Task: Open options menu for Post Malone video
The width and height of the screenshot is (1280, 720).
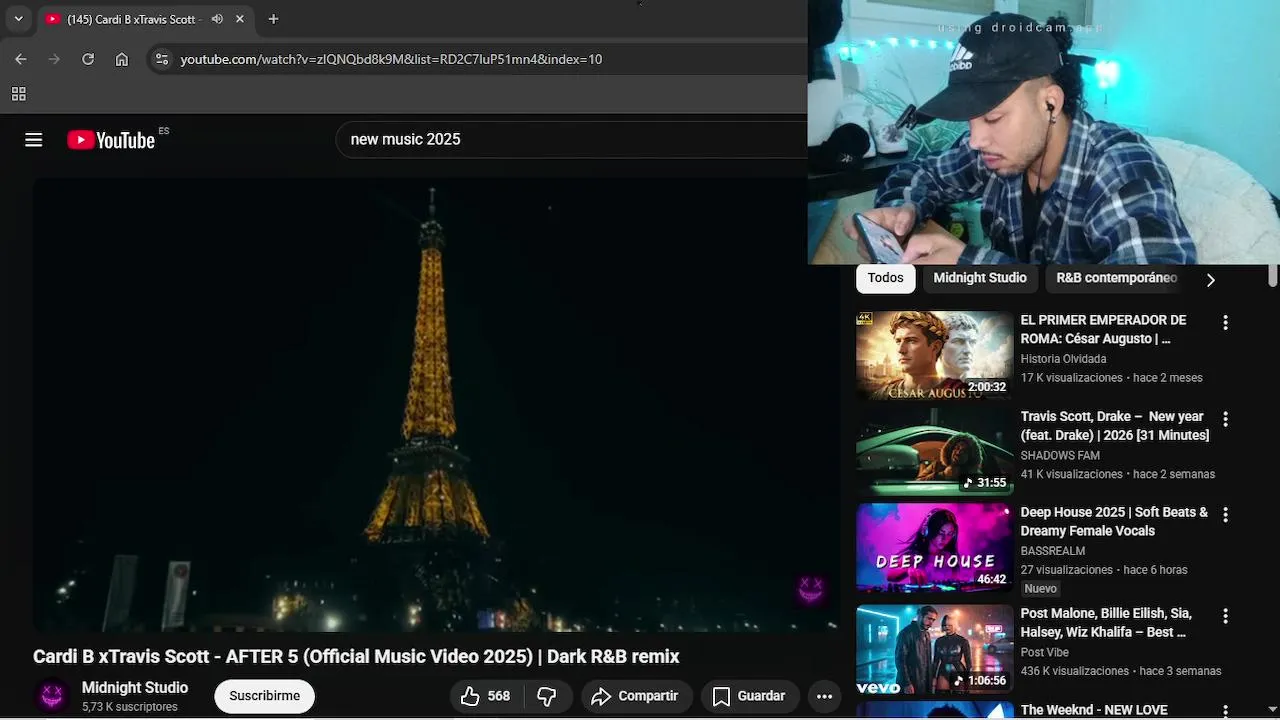Action: (x=1225, y=617)
